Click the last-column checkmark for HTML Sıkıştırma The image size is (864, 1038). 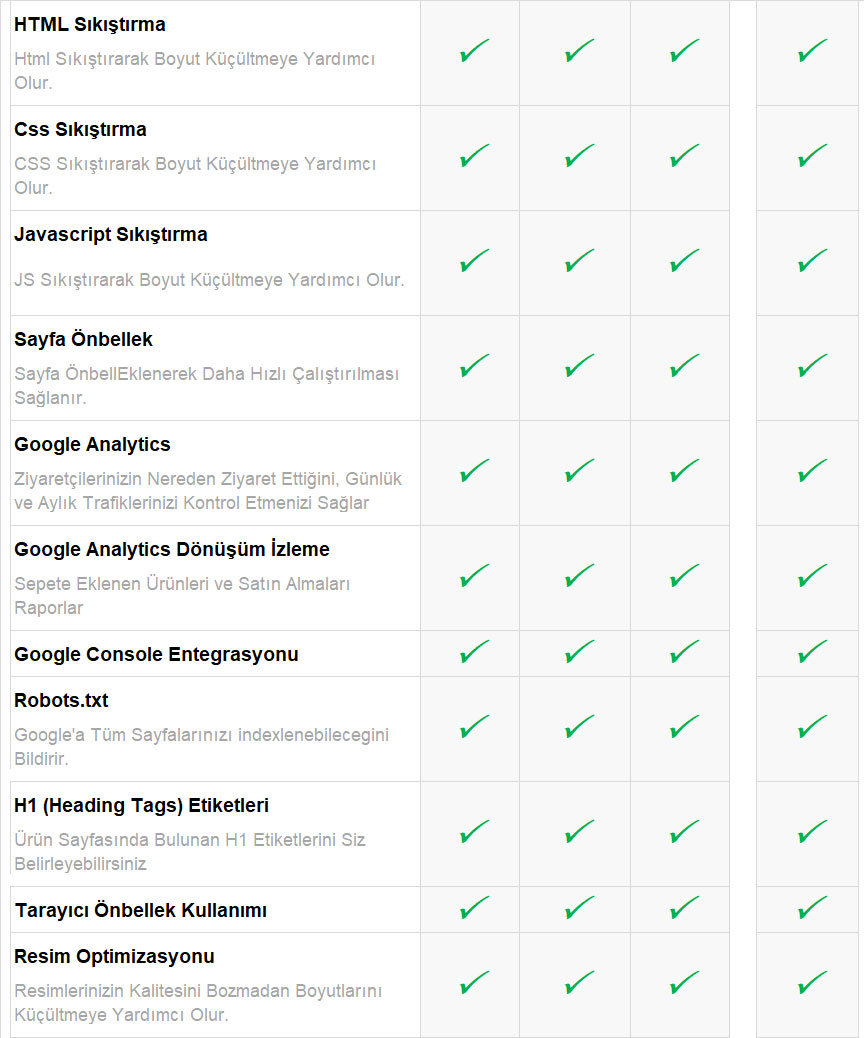[x=812, y=52]
